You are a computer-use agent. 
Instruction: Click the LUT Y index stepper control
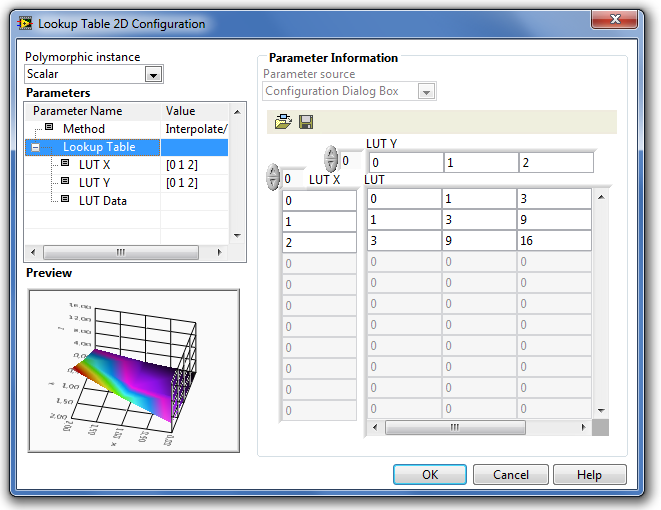pyautogui.click(x=331, y=159)
